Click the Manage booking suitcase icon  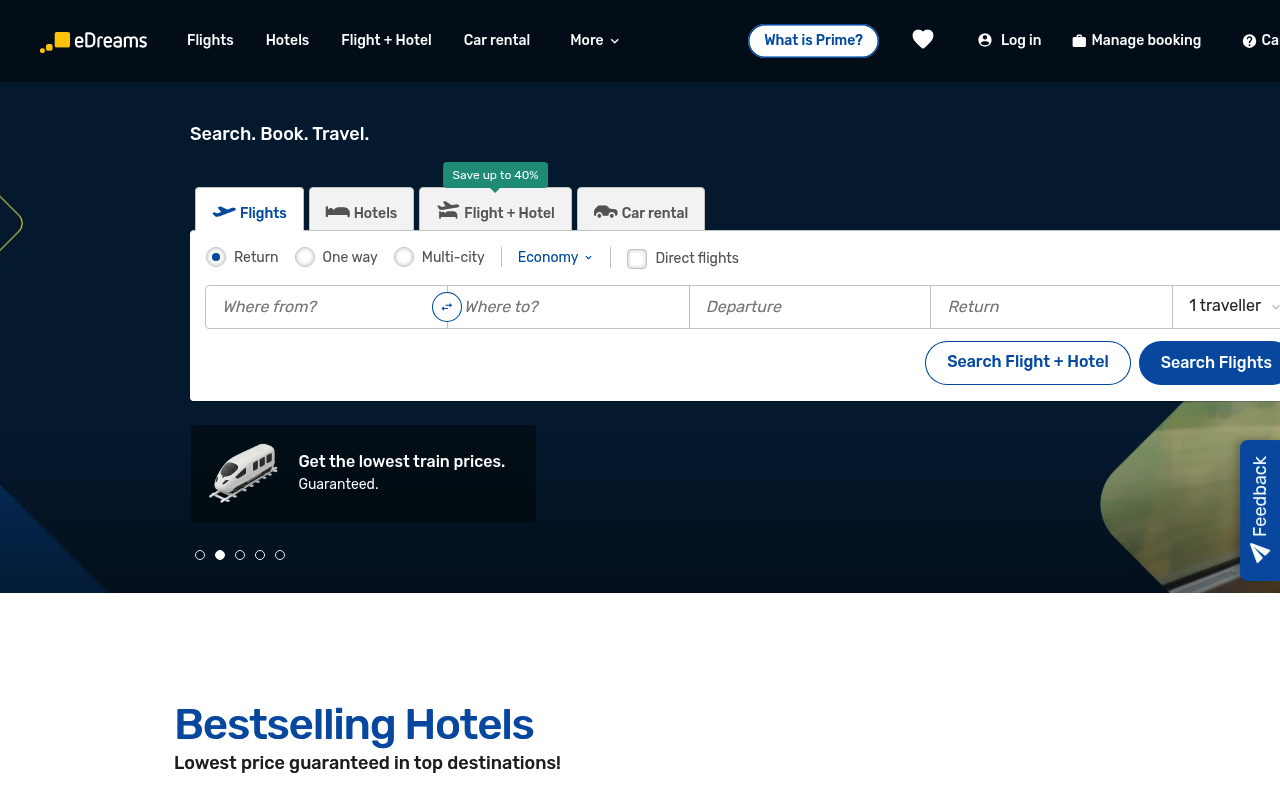point(1079,41)
